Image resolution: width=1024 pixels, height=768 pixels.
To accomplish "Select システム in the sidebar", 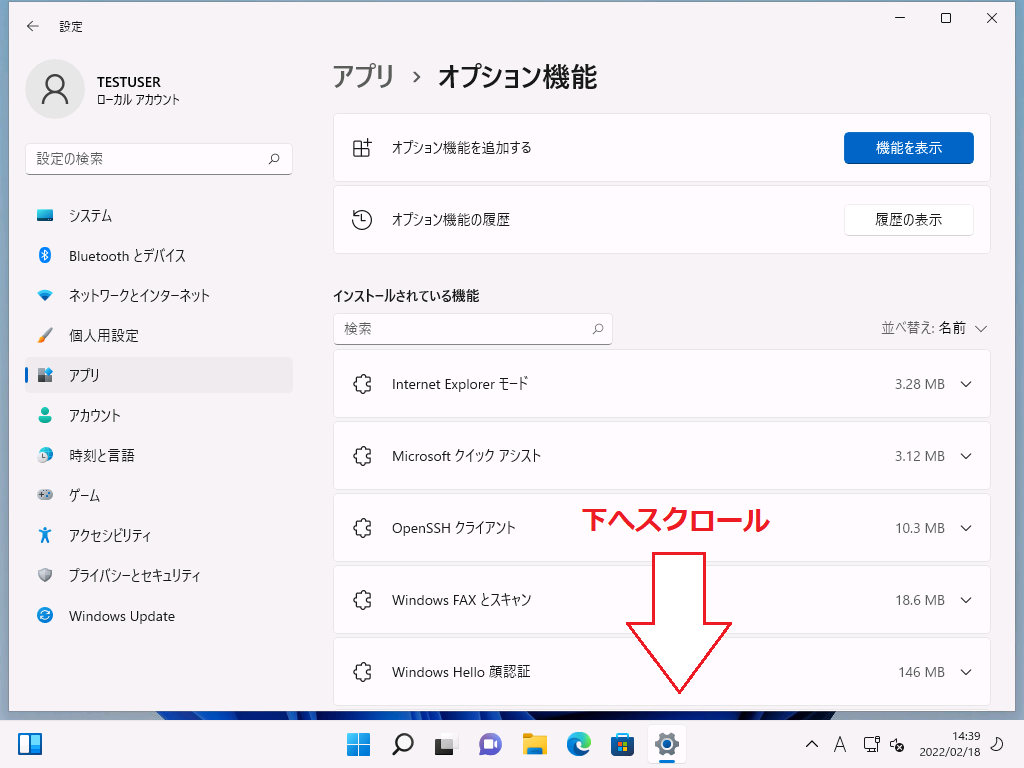I will [x=90, y=216].
